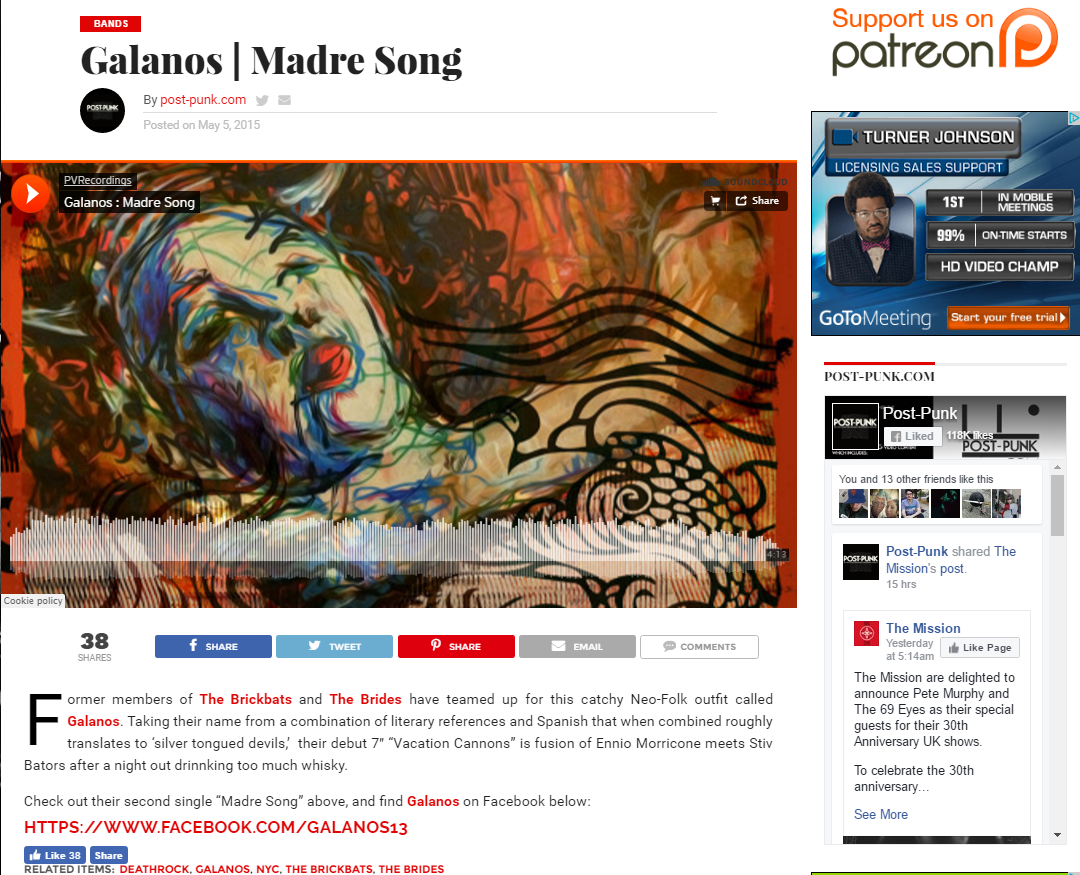This screenshot has width=1080, height=875.
Task: Click the author's email envelope icon
Action: (284, 101)
